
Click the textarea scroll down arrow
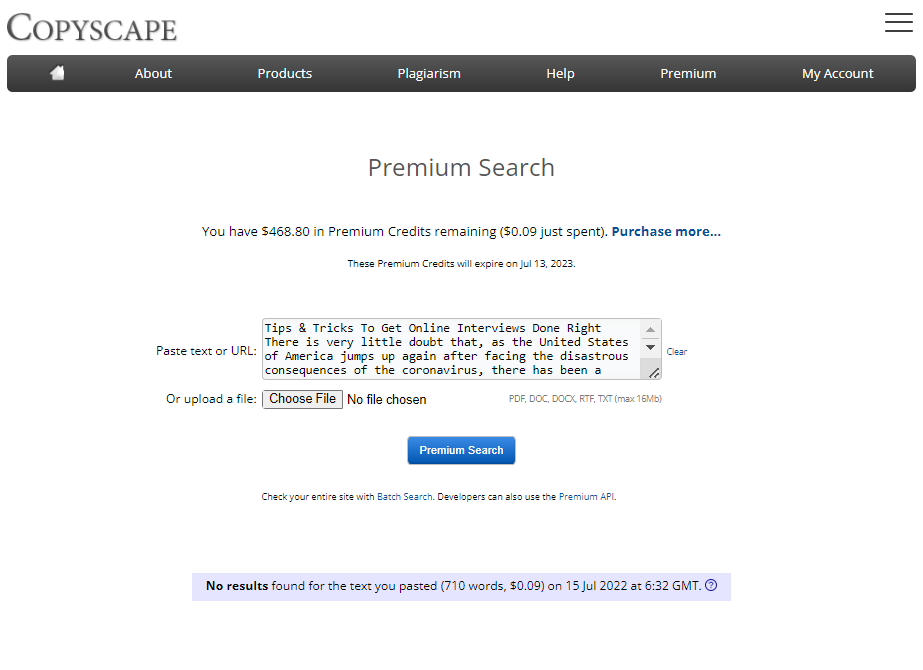(x=650, y=347)
